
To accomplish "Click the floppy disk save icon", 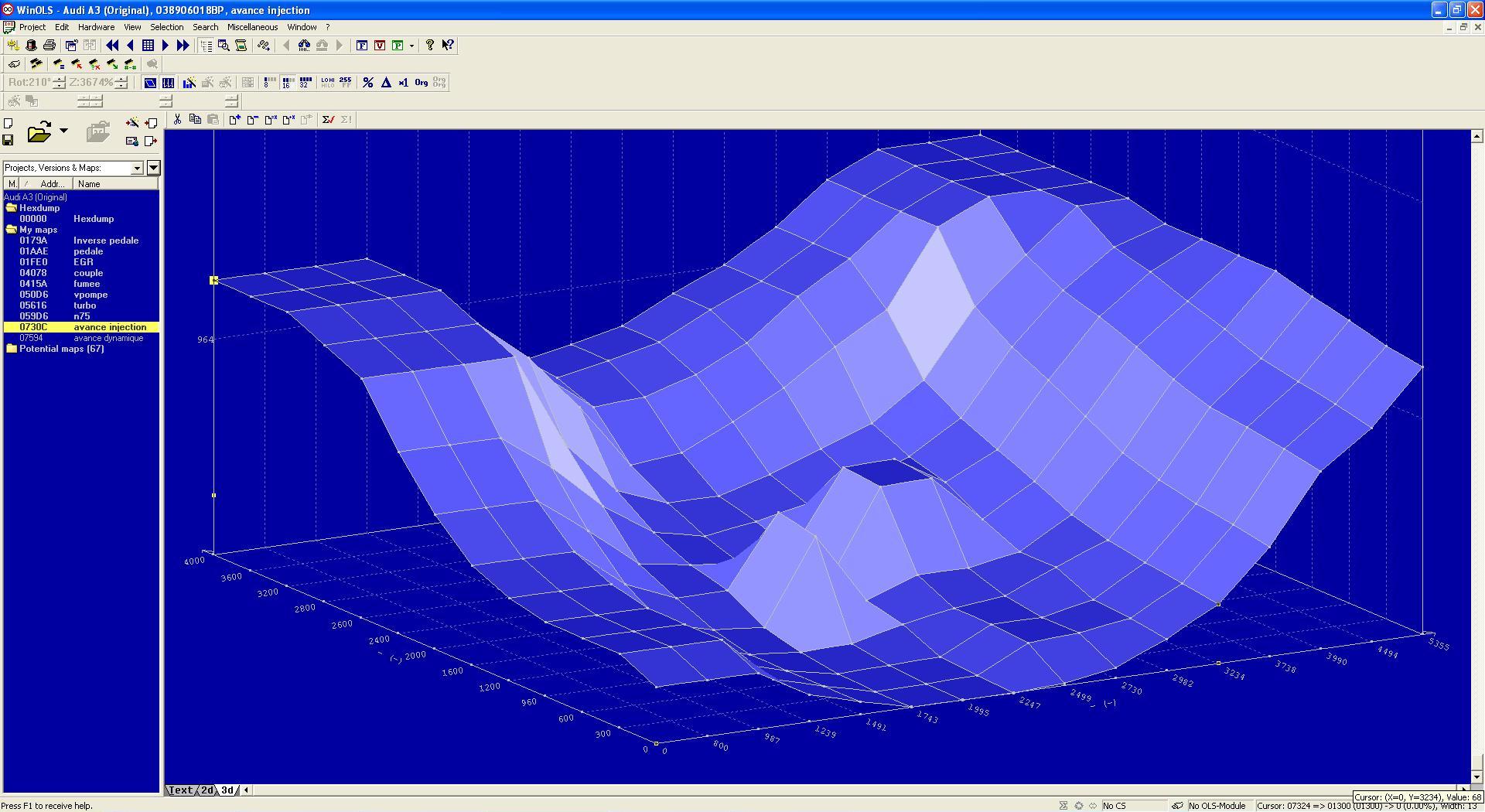I will click(8, 140).
